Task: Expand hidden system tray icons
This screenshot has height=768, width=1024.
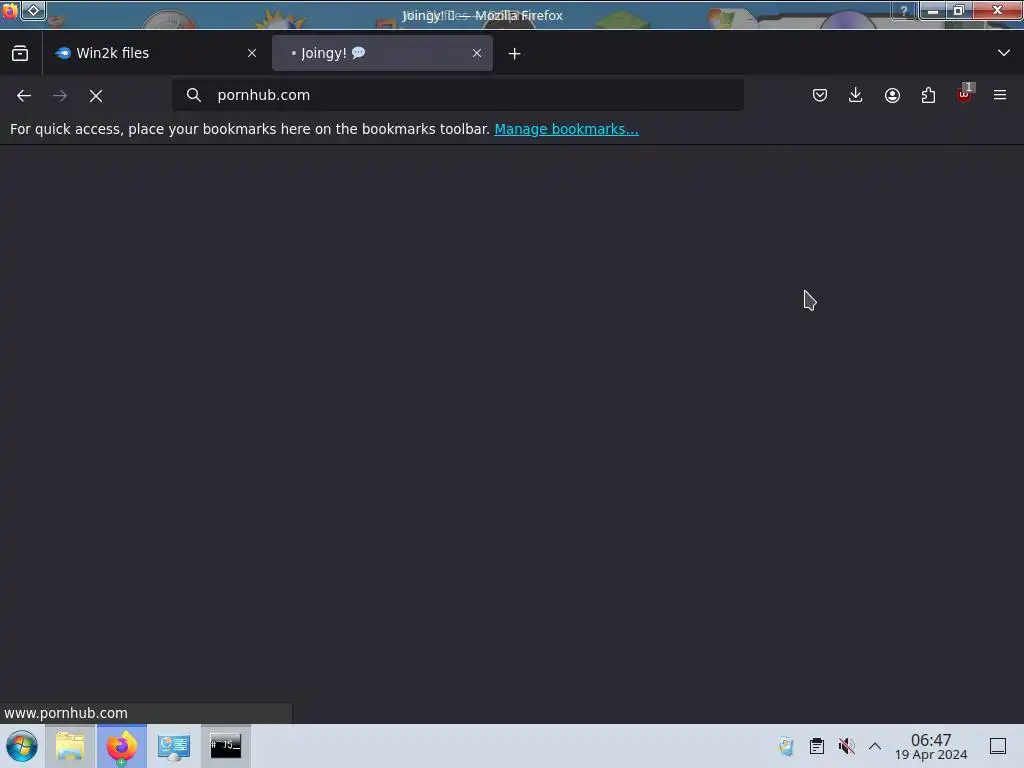Action: click(x=875, y=746)
